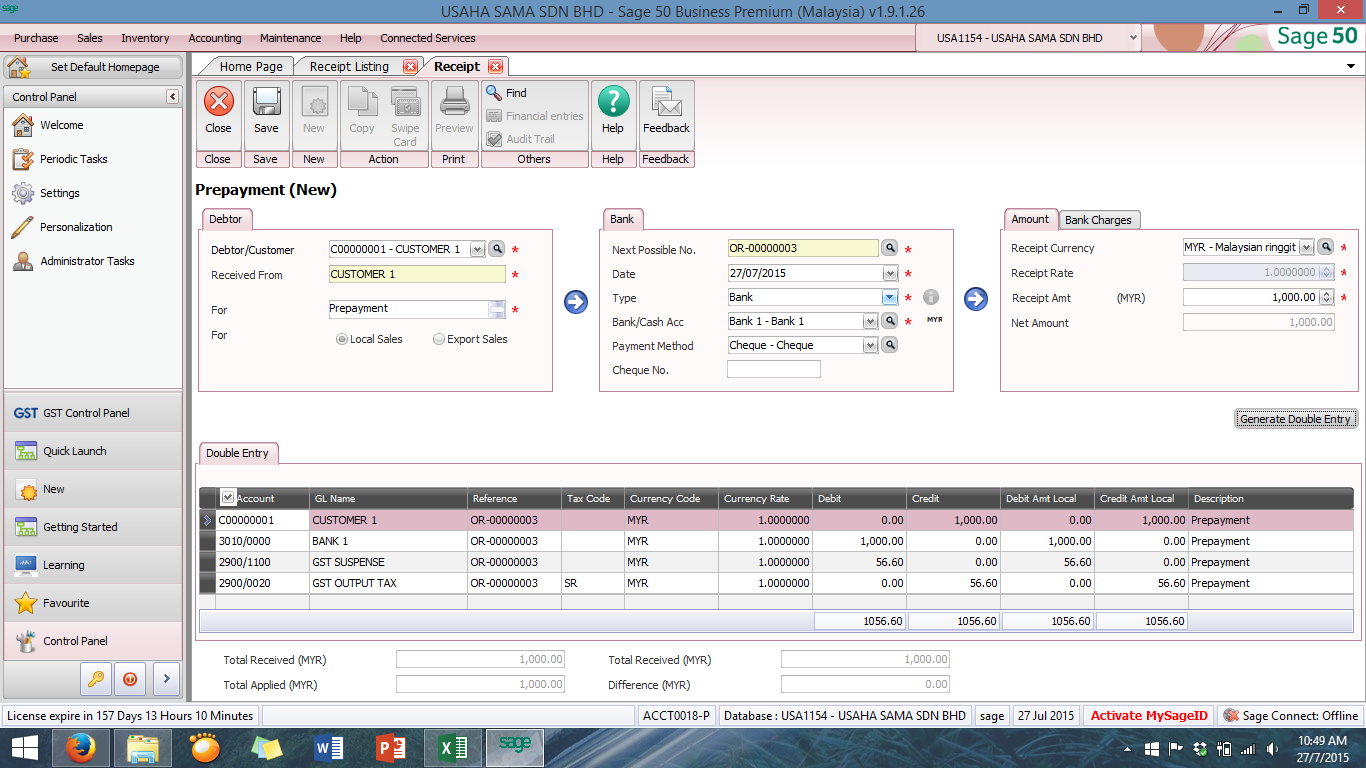Click the Cheque No. input field
The width and height of the screenshot is (1366, 768).
tap(774, 370)
